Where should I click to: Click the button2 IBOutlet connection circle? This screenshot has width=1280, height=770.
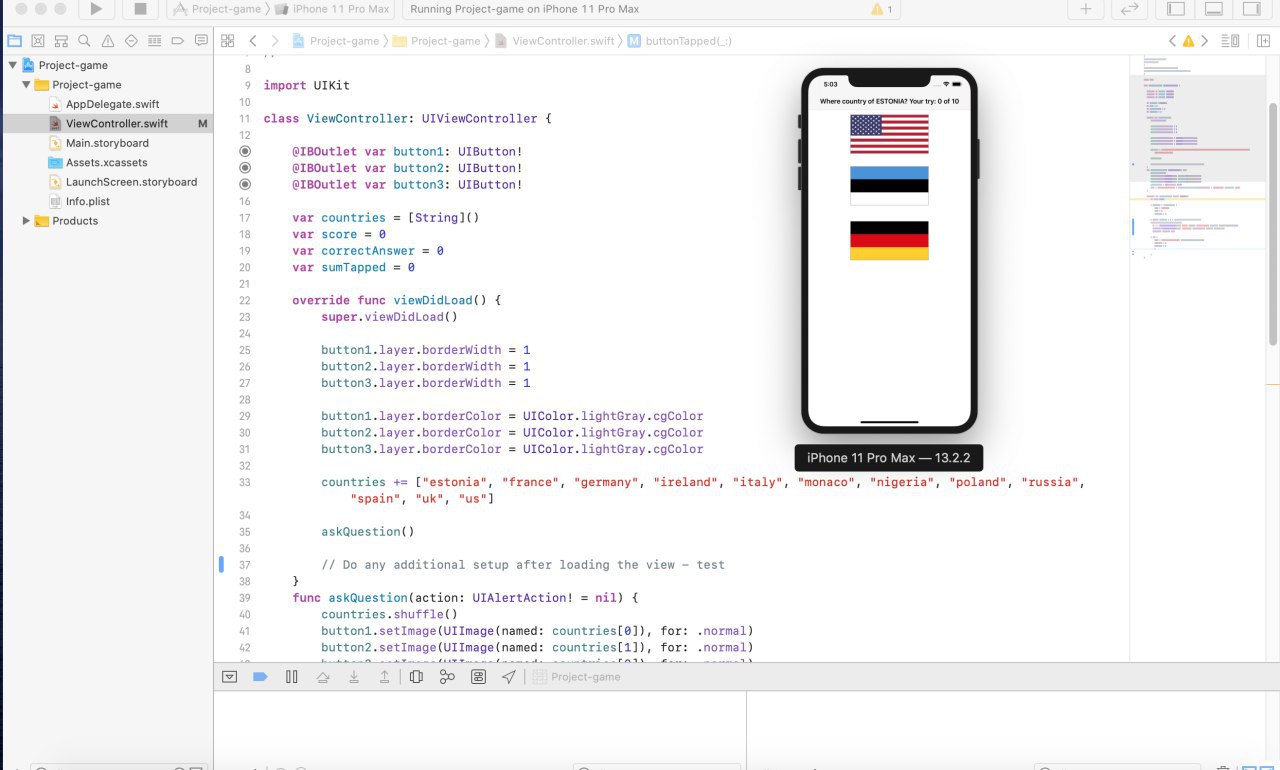tap(245, 168)
